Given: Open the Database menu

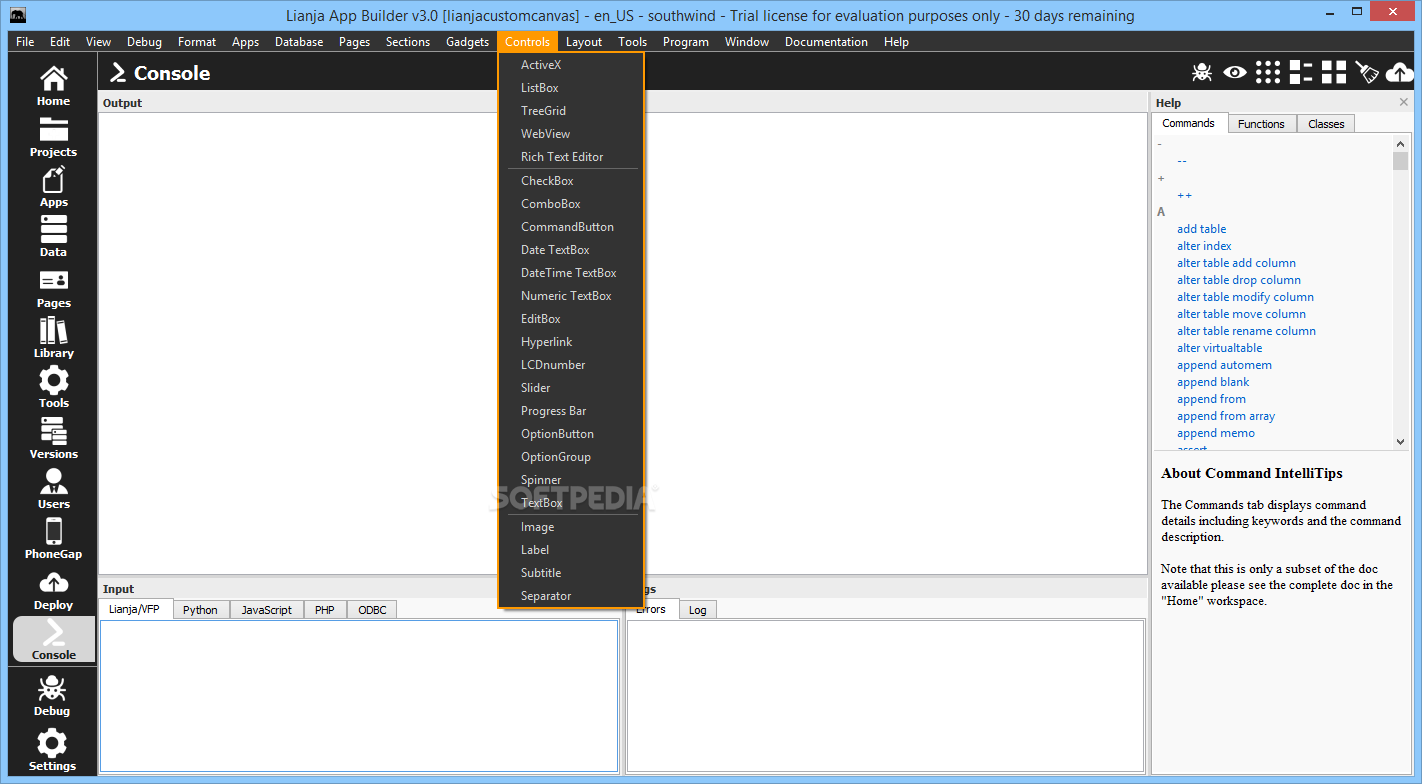Looking at the screenshot, I should click(x=299, y=42).
